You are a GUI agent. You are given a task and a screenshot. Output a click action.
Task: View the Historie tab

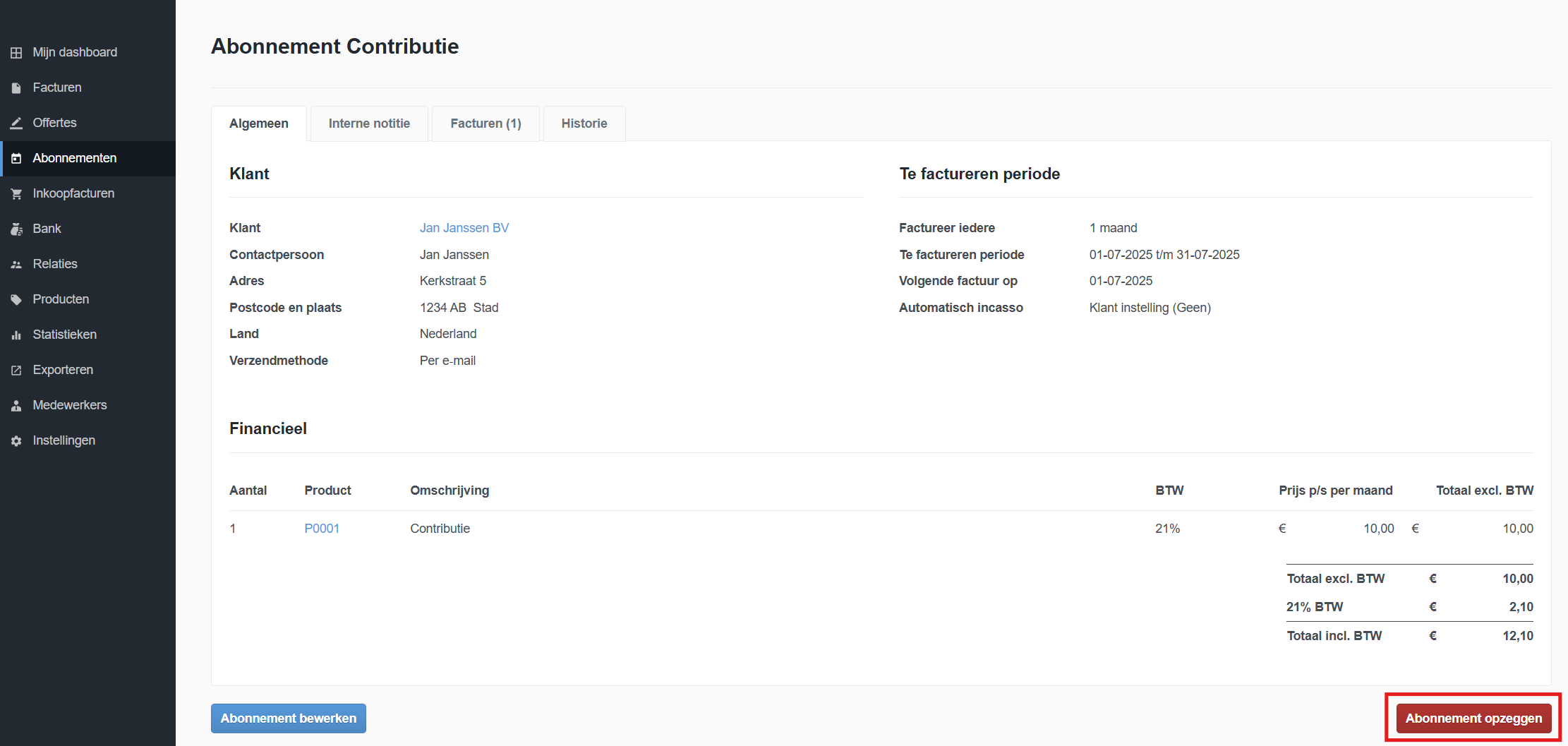coord(584,124)
